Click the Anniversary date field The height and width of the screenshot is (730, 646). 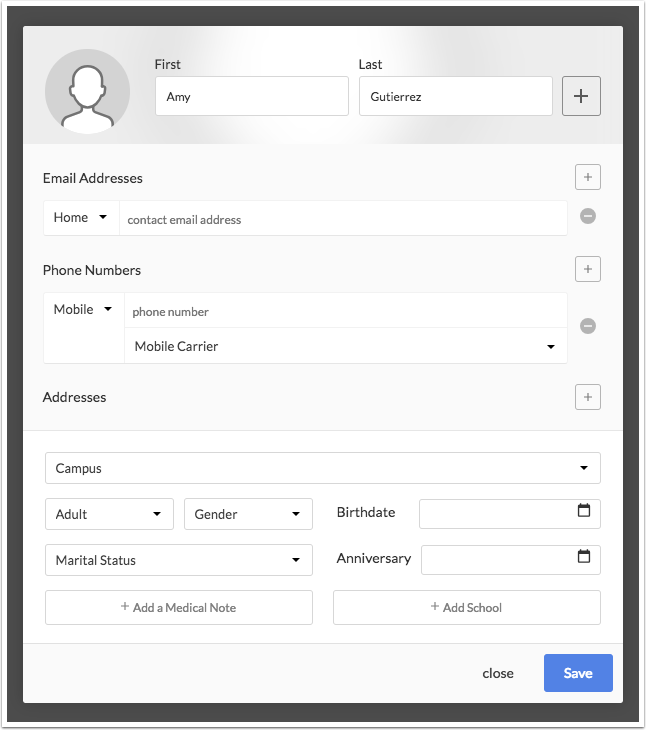tap(511, 560)
